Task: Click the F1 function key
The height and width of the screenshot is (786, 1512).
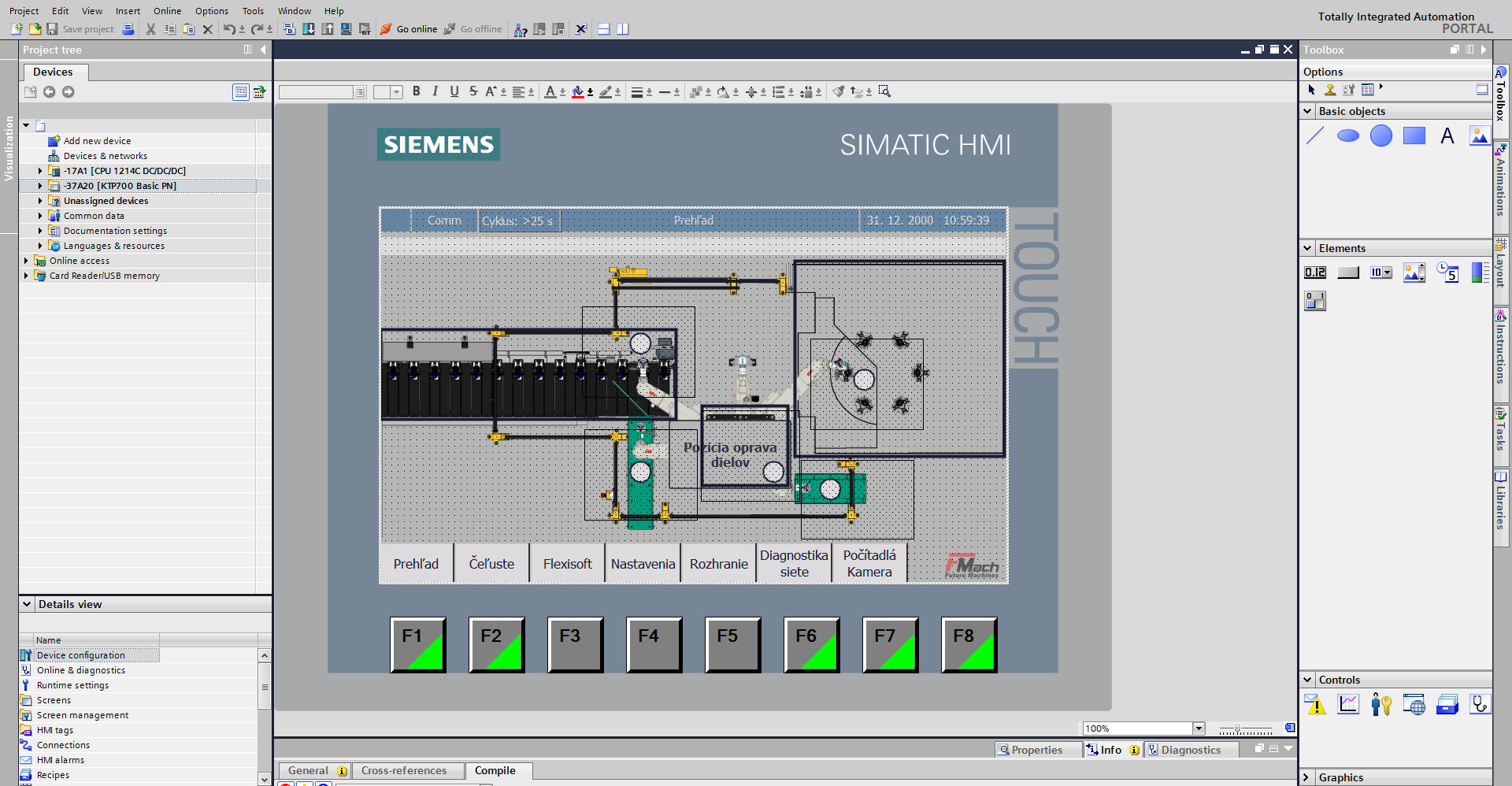Action: pos(418,645)
